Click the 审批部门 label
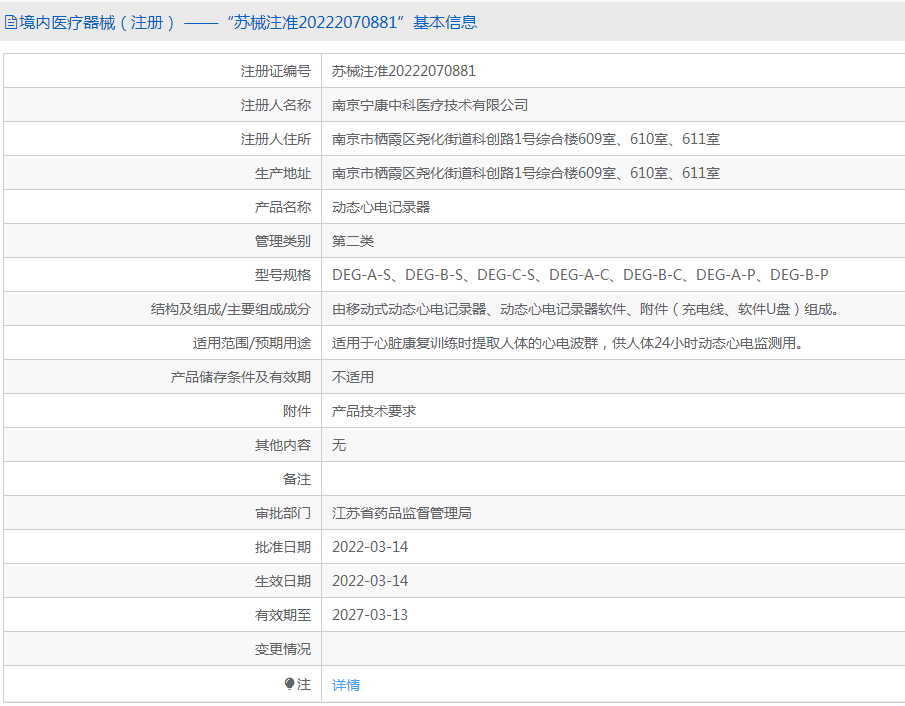 pos(283,513)
